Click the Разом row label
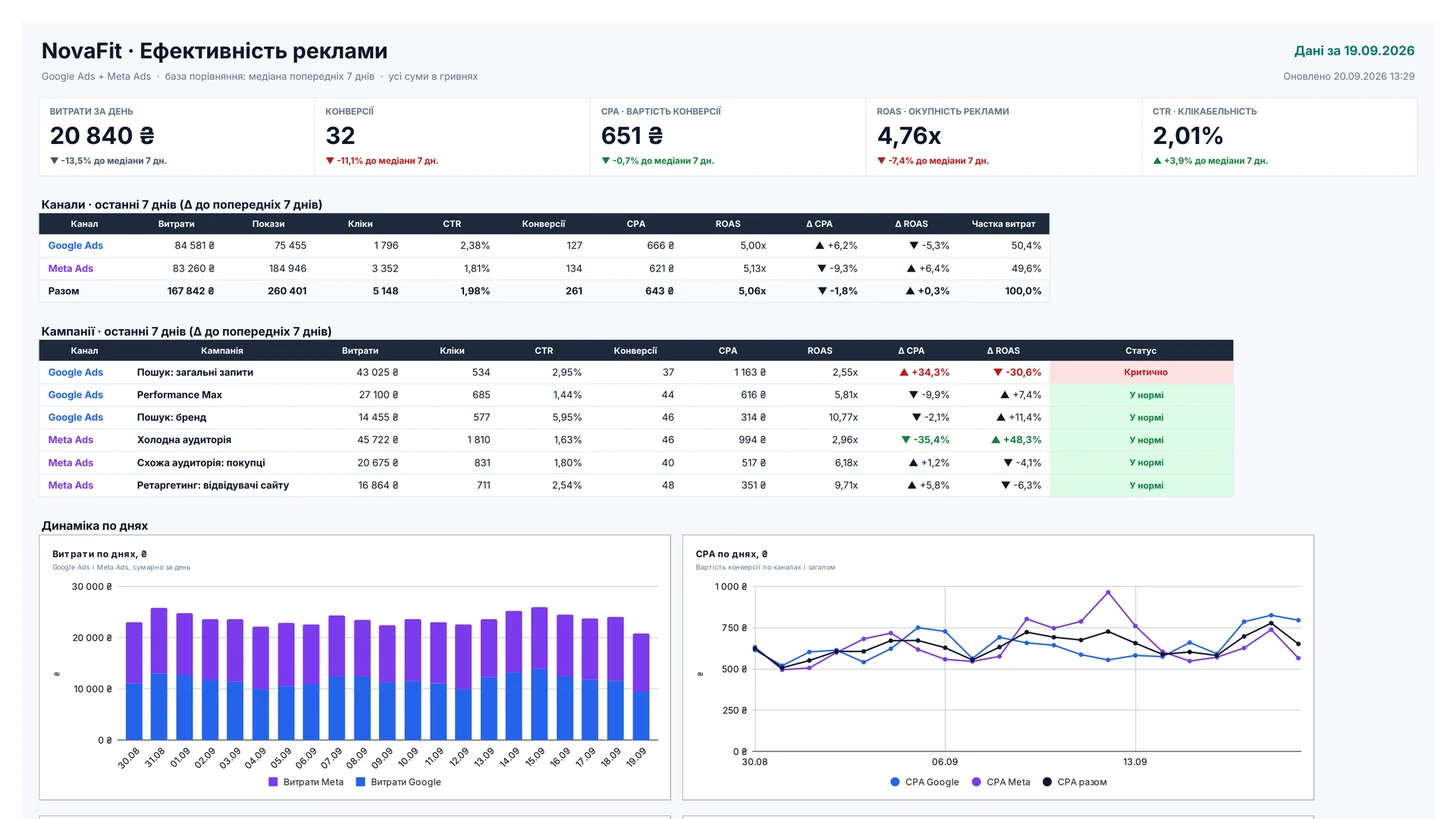This screenshot has width=1456, height=819. click(63, 291)
